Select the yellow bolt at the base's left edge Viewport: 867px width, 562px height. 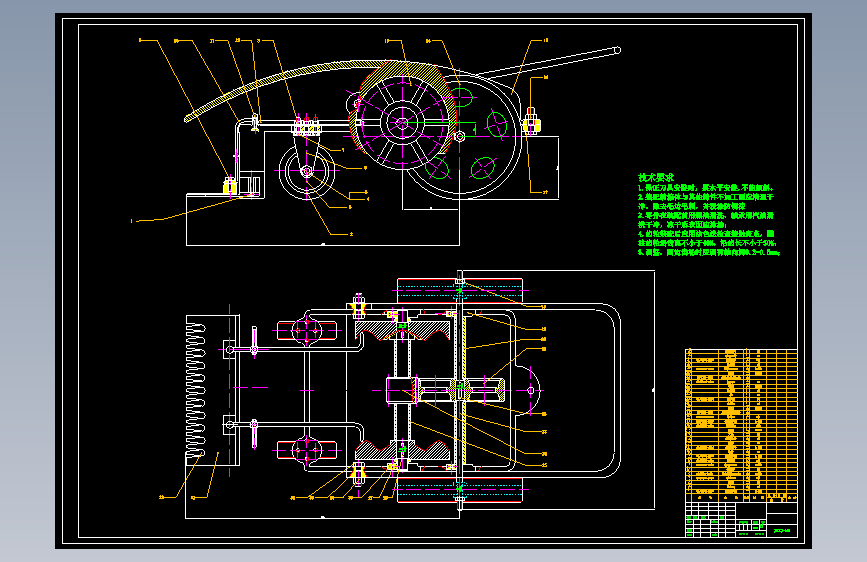pyautogui.click(x=229, y=185)
